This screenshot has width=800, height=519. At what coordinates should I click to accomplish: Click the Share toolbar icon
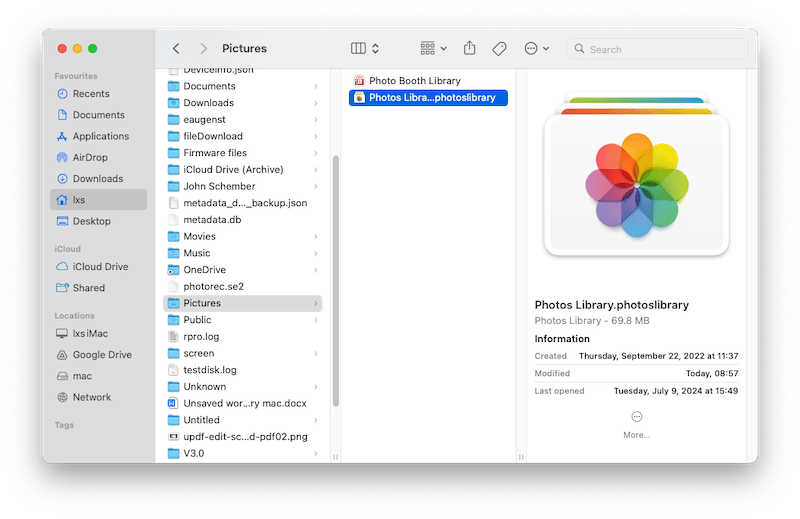pos(470,48)
